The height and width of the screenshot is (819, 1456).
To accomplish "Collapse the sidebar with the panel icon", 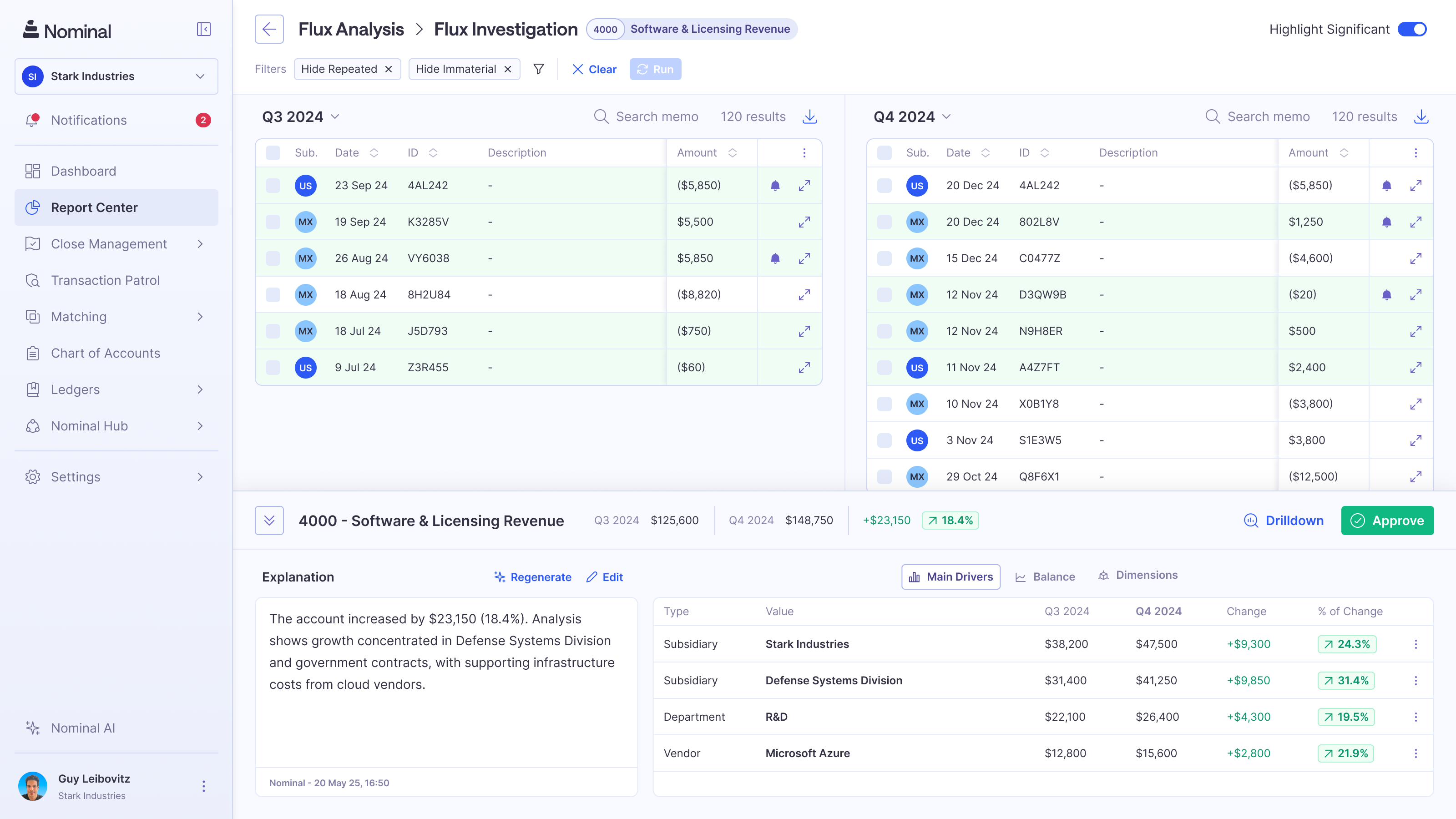I will (203, 29).
